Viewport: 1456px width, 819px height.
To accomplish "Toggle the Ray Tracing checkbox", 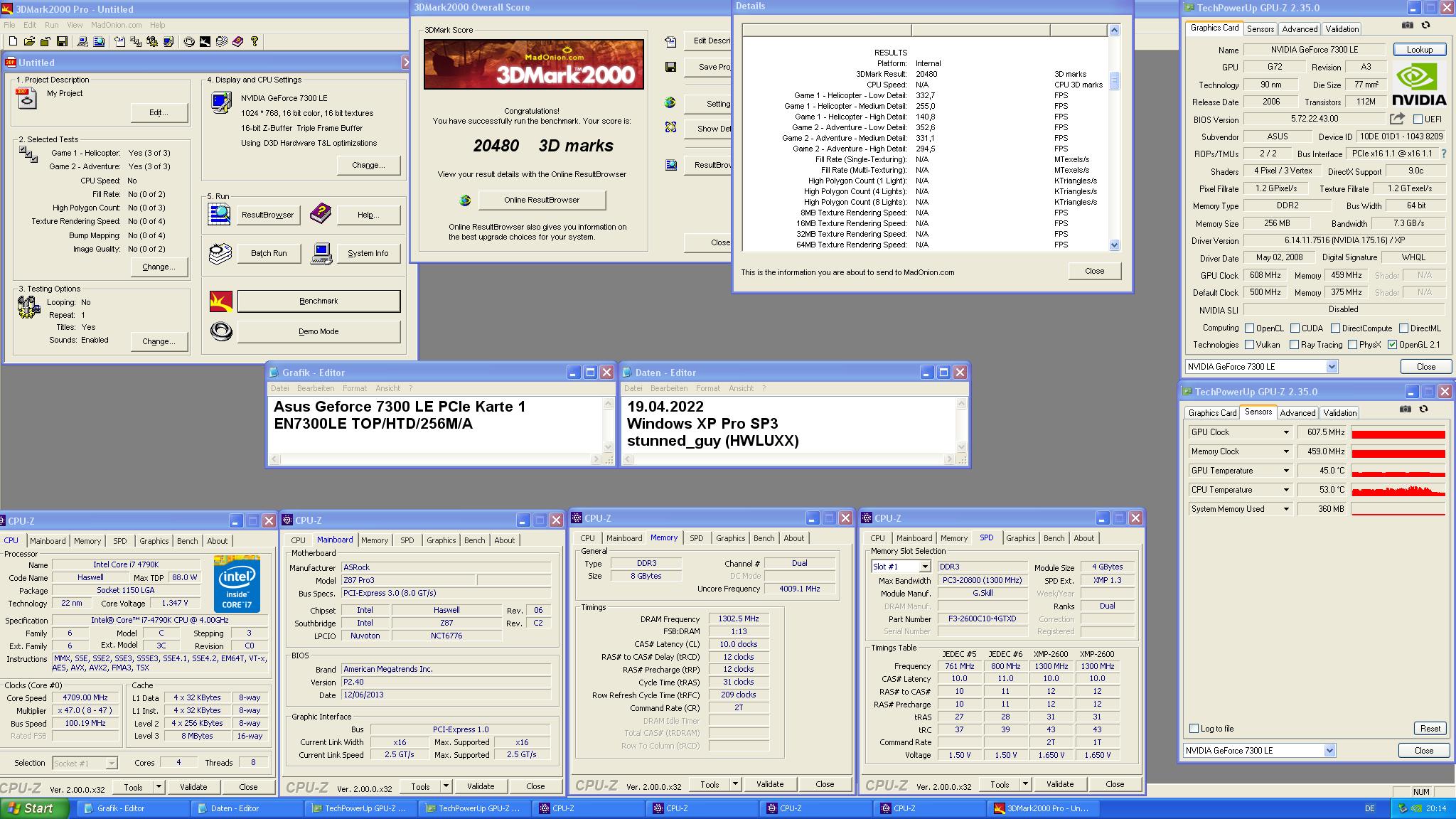I will [1294, 345].
